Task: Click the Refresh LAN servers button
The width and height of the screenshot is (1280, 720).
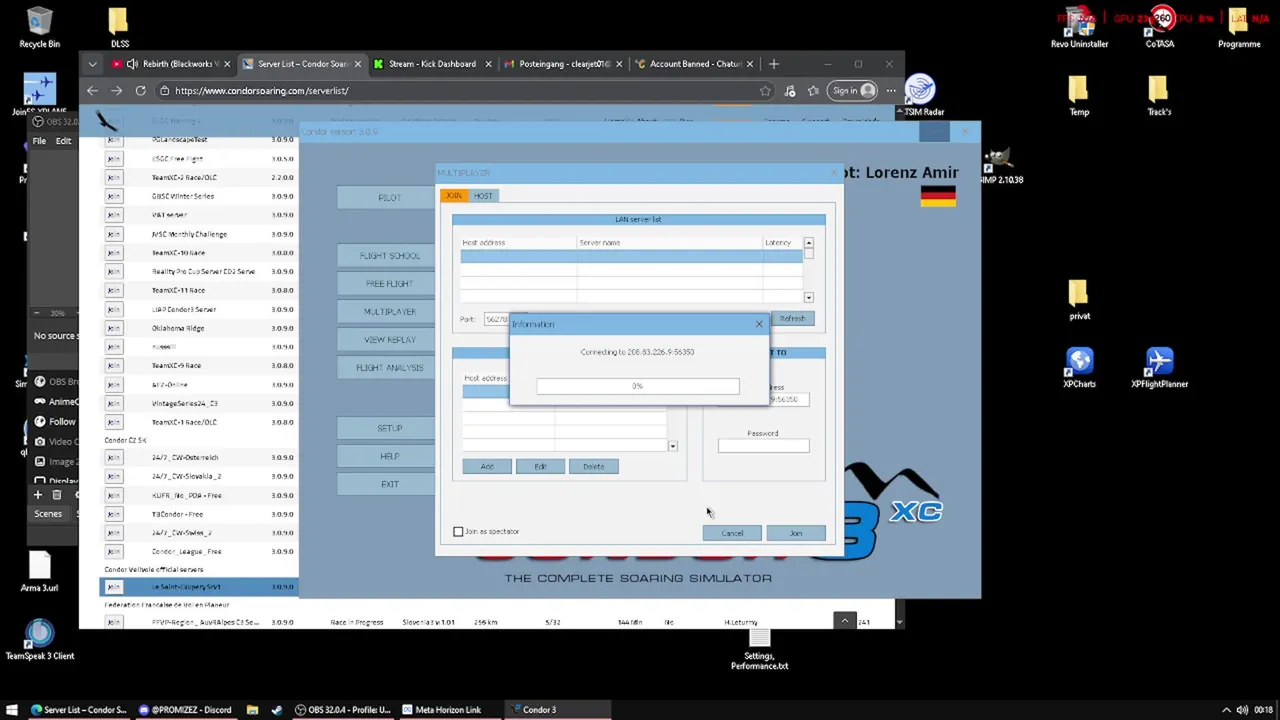Action: 792,319
